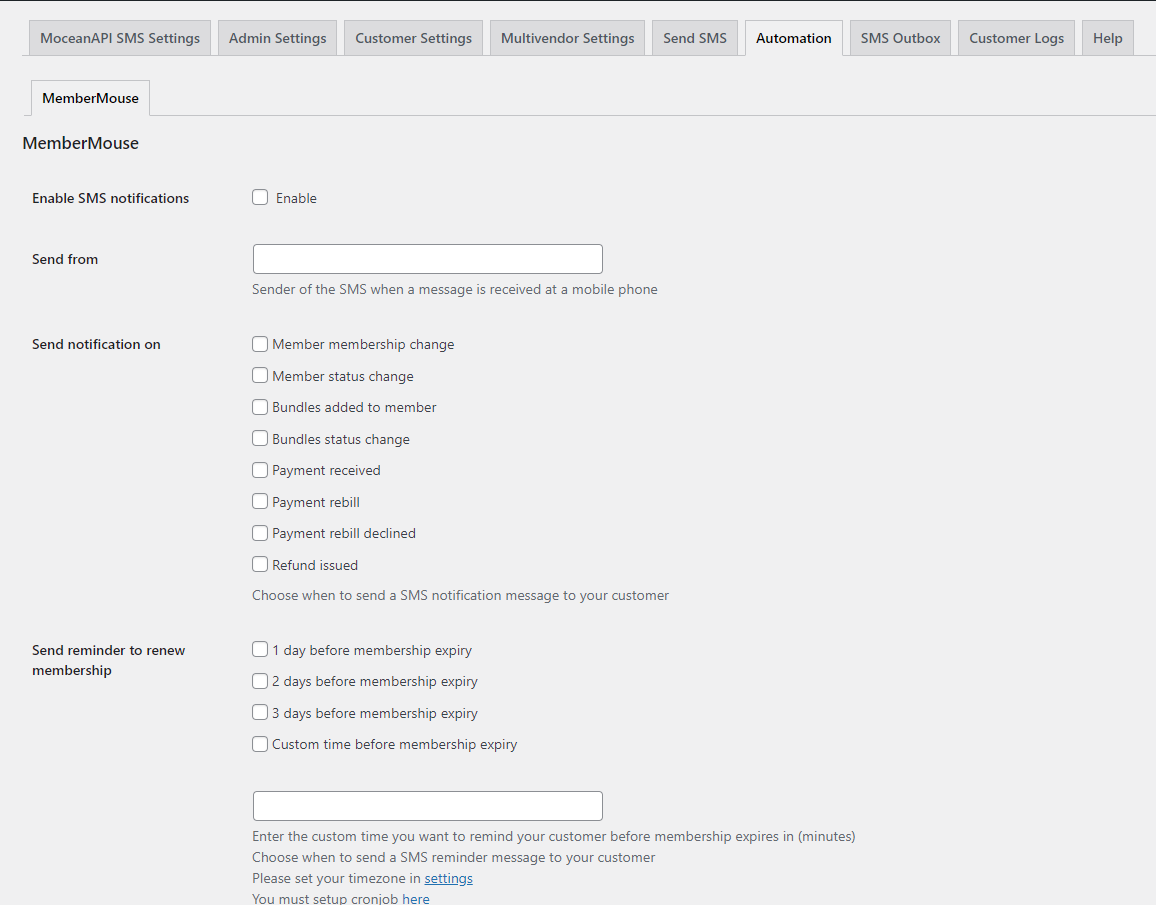Select the 'Sender of the SMS' help text

[455, 290]
